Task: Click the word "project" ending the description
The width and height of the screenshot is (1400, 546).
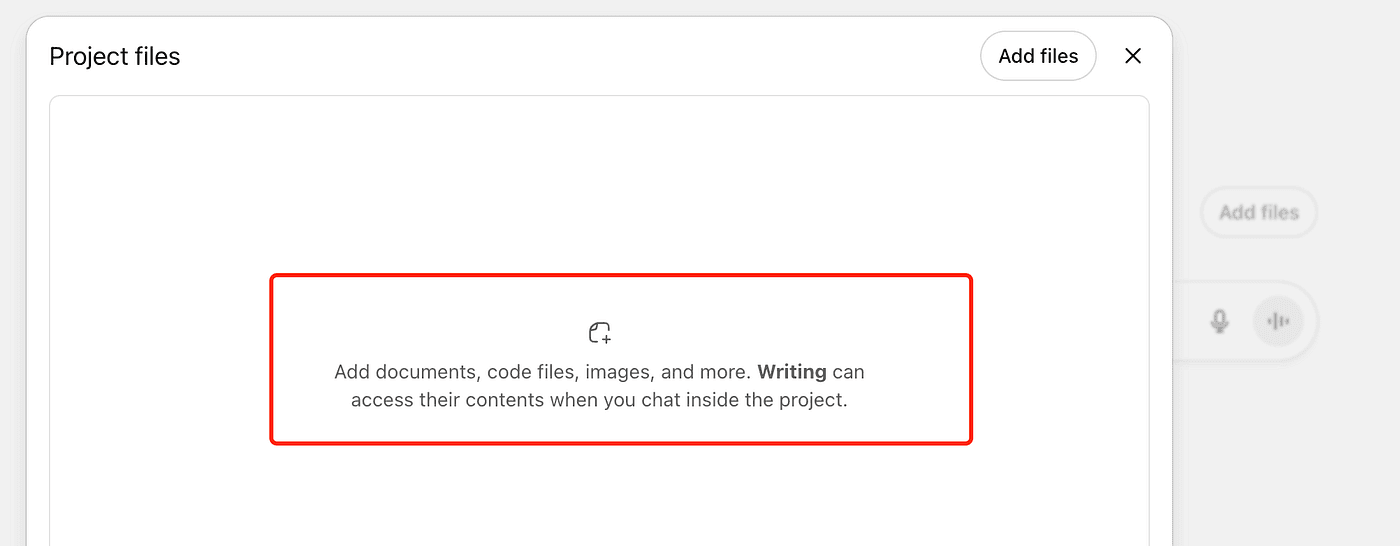Action: (811, 400)
